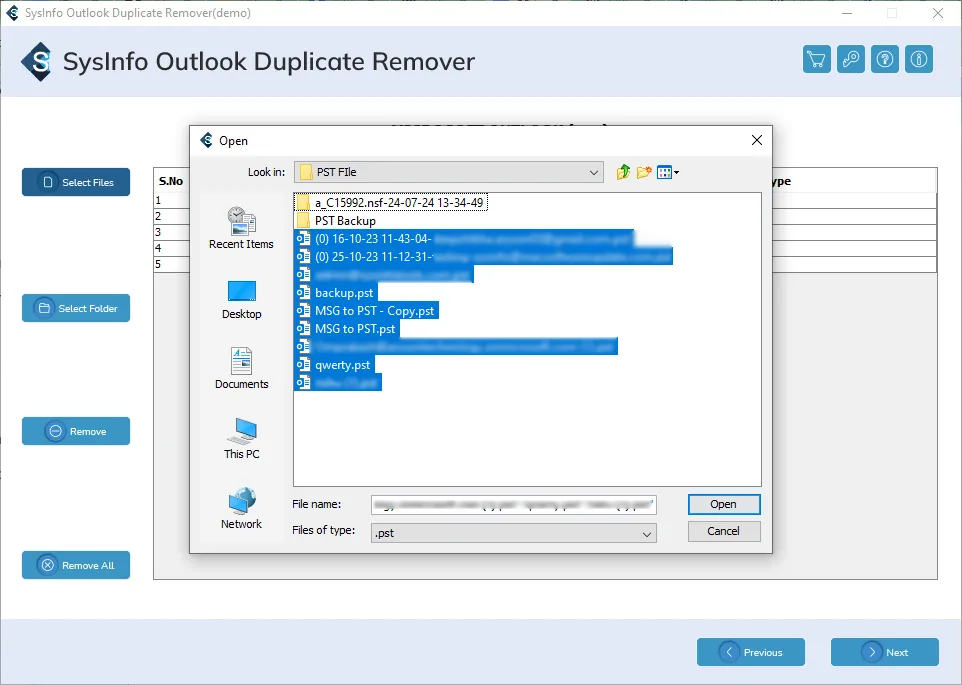Expand the Files of type dropdown
The width and height of the screenshot is (962, 685).
(x=647, y=534)
